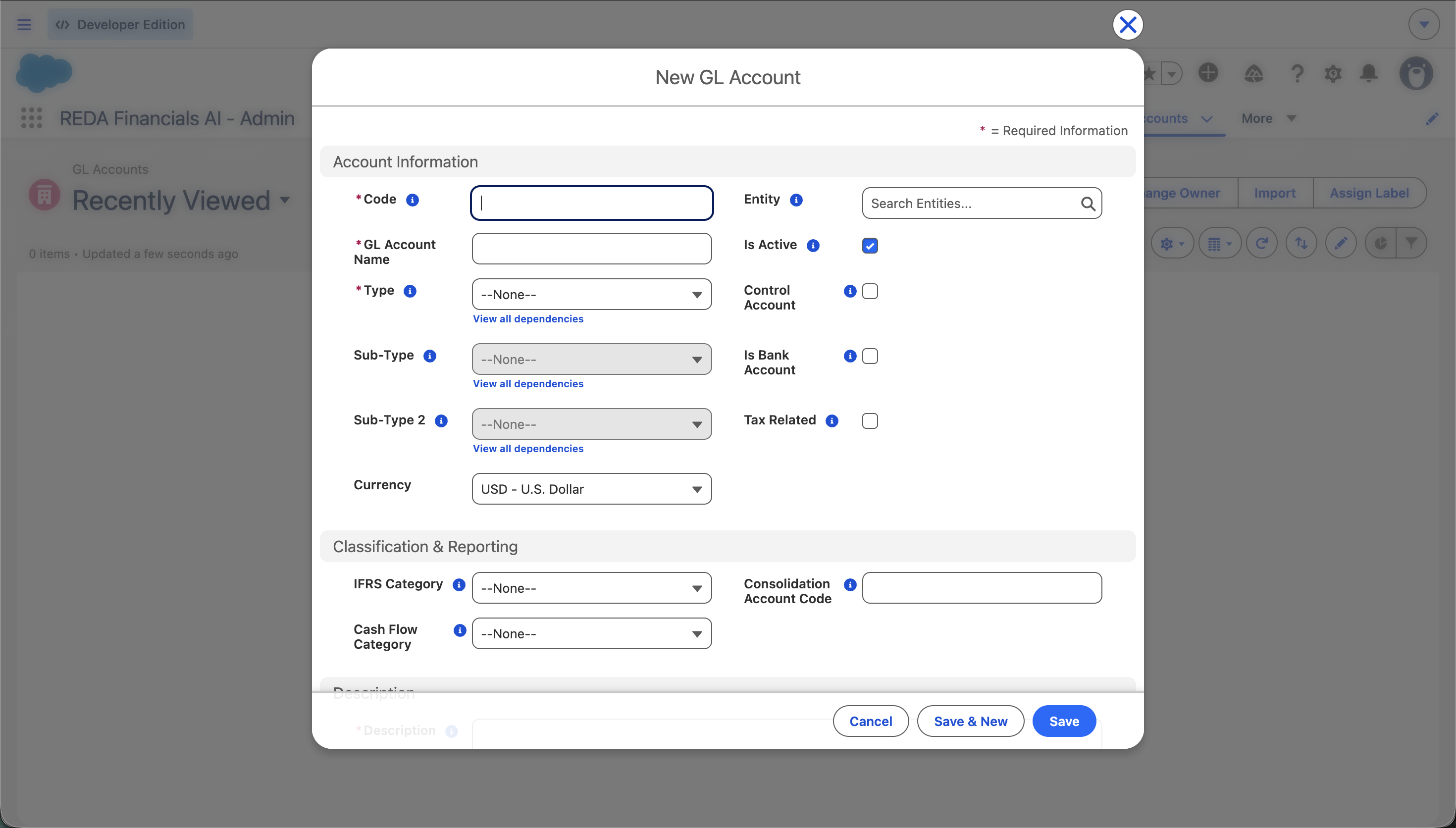Check the Control Account checkbox
This screenshot has width=1456, height=828.
870,291
